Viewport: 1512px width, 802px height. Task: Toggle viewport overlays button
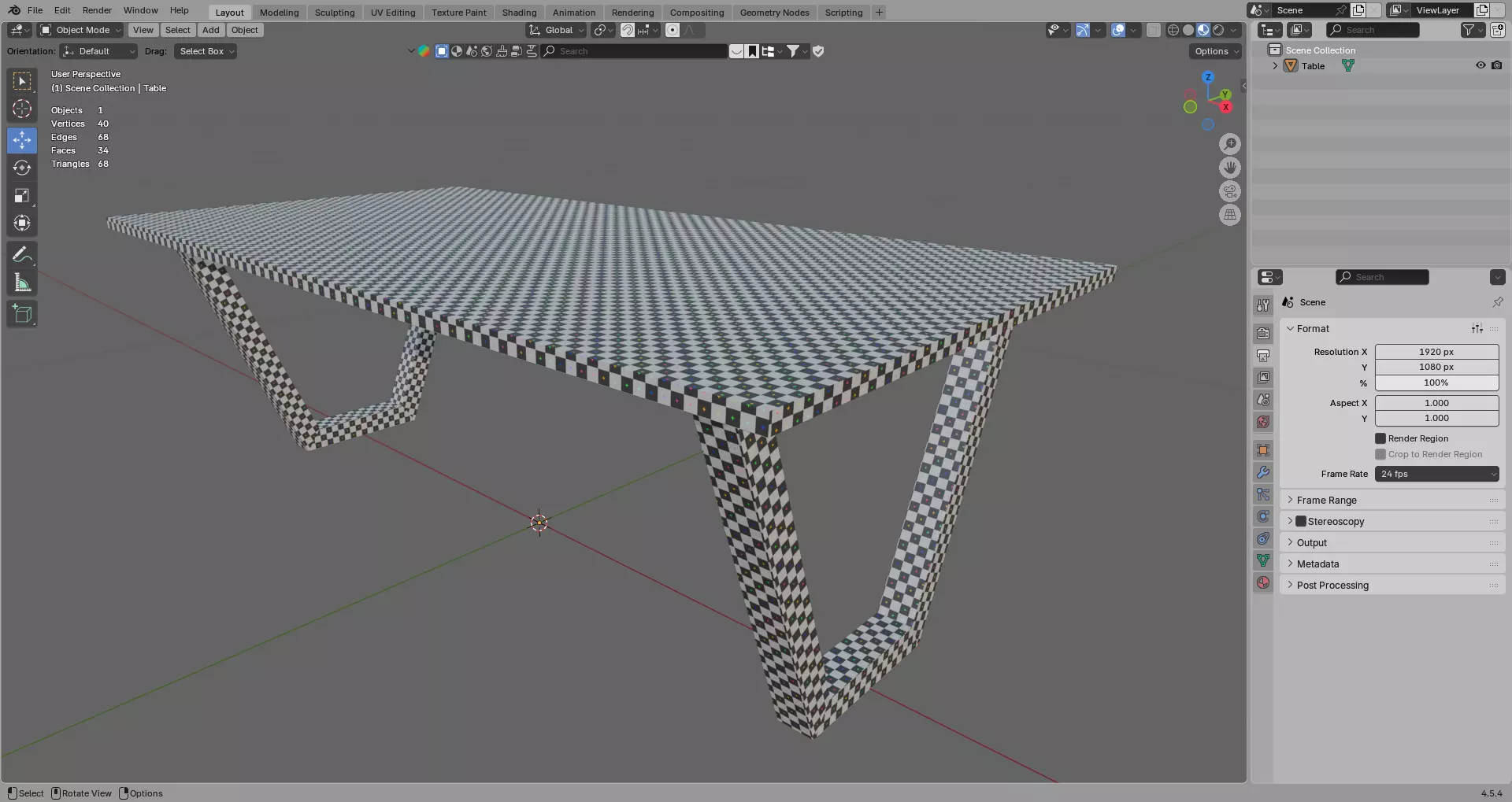[x=1118, y=30]
